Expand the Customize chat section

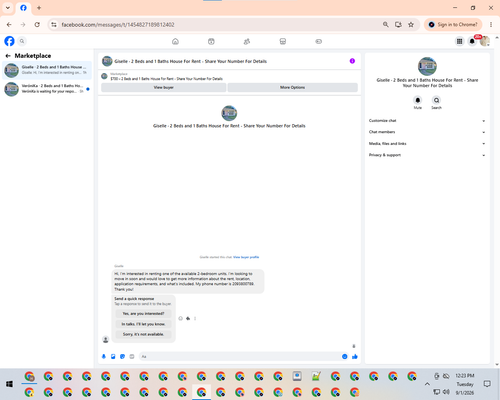tap(427, 121)
